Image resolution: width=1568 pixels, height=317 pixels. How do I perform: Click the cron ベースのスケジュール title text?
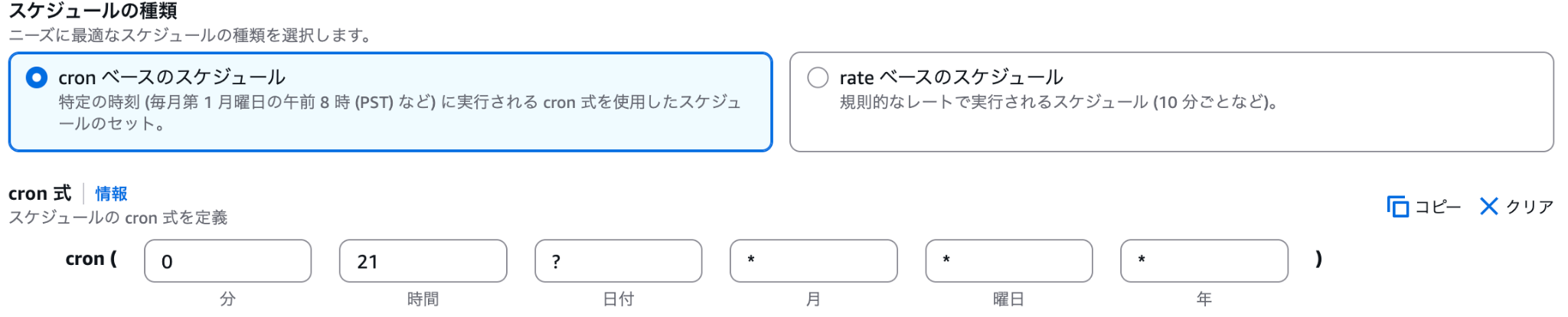click(171, 77)
